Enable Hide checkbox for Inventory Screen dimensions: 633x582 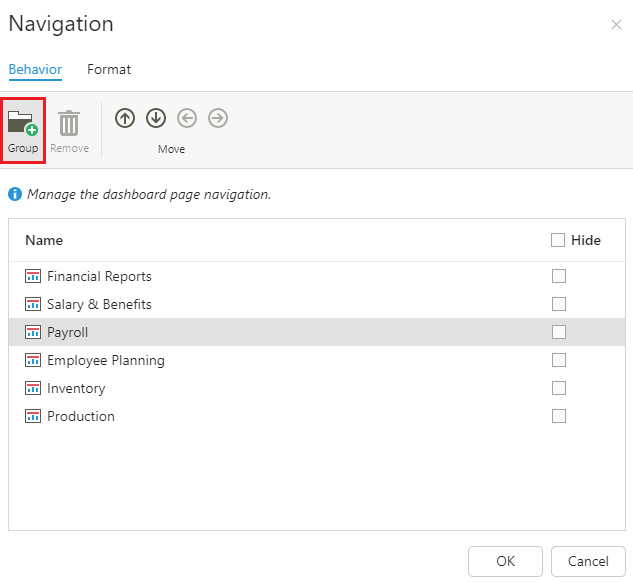point(559,388)
